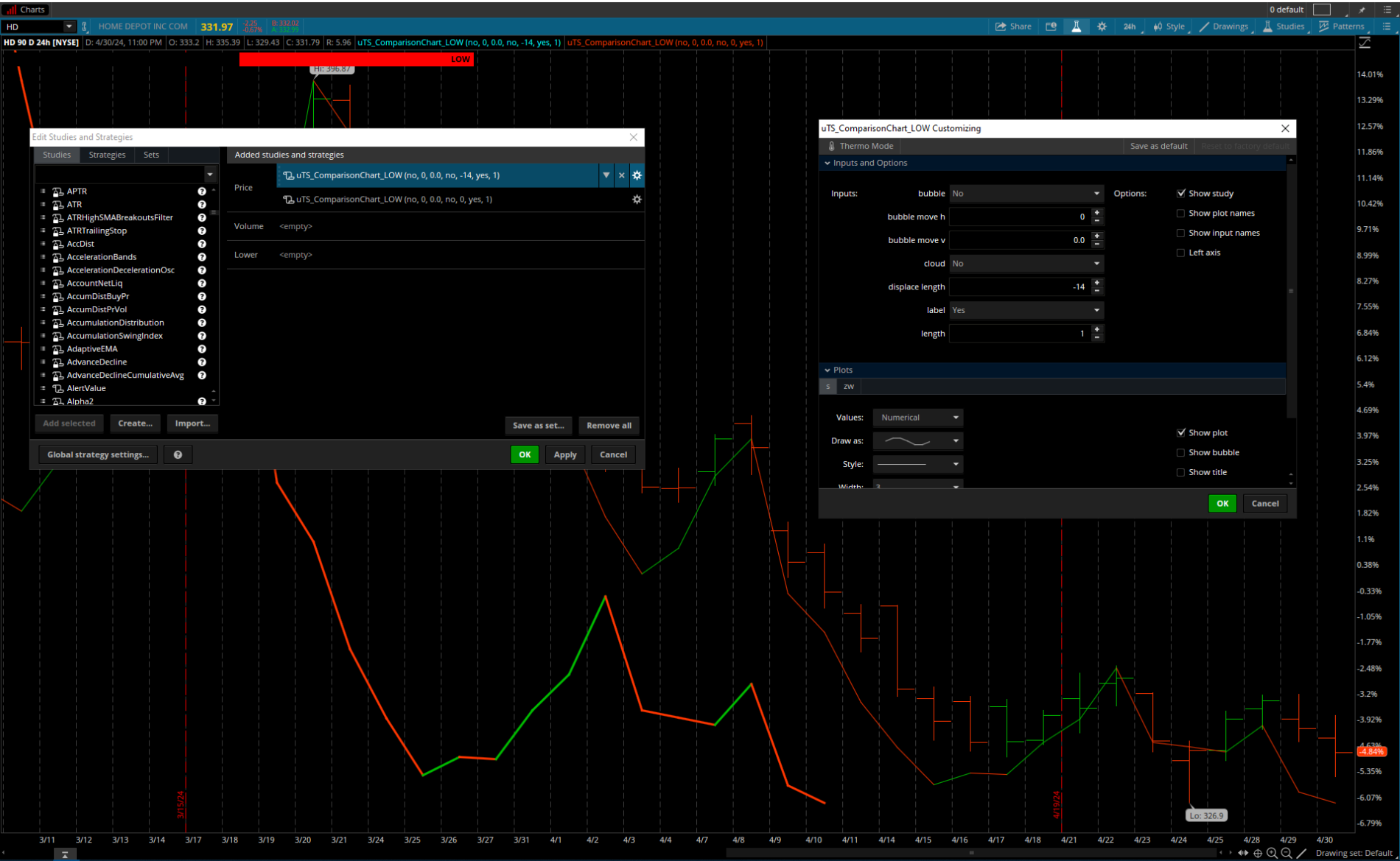Viewport: 1400px width, 861px height.
Task: Click the zoom out magnifier icon
Action: point(1287,853)
